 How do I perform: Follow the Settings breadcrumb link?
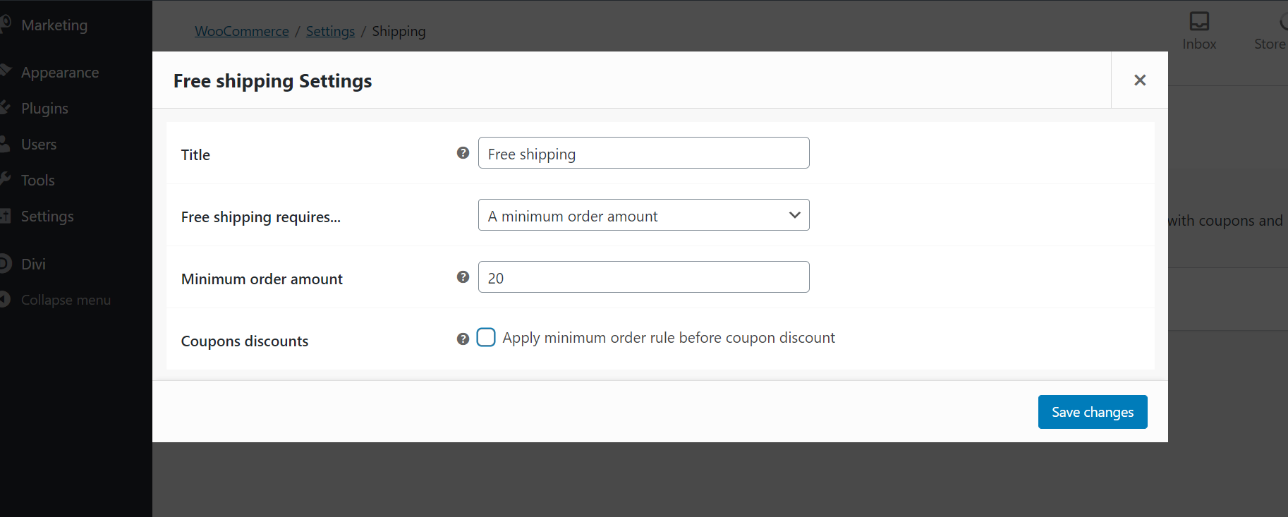[330, 31]
